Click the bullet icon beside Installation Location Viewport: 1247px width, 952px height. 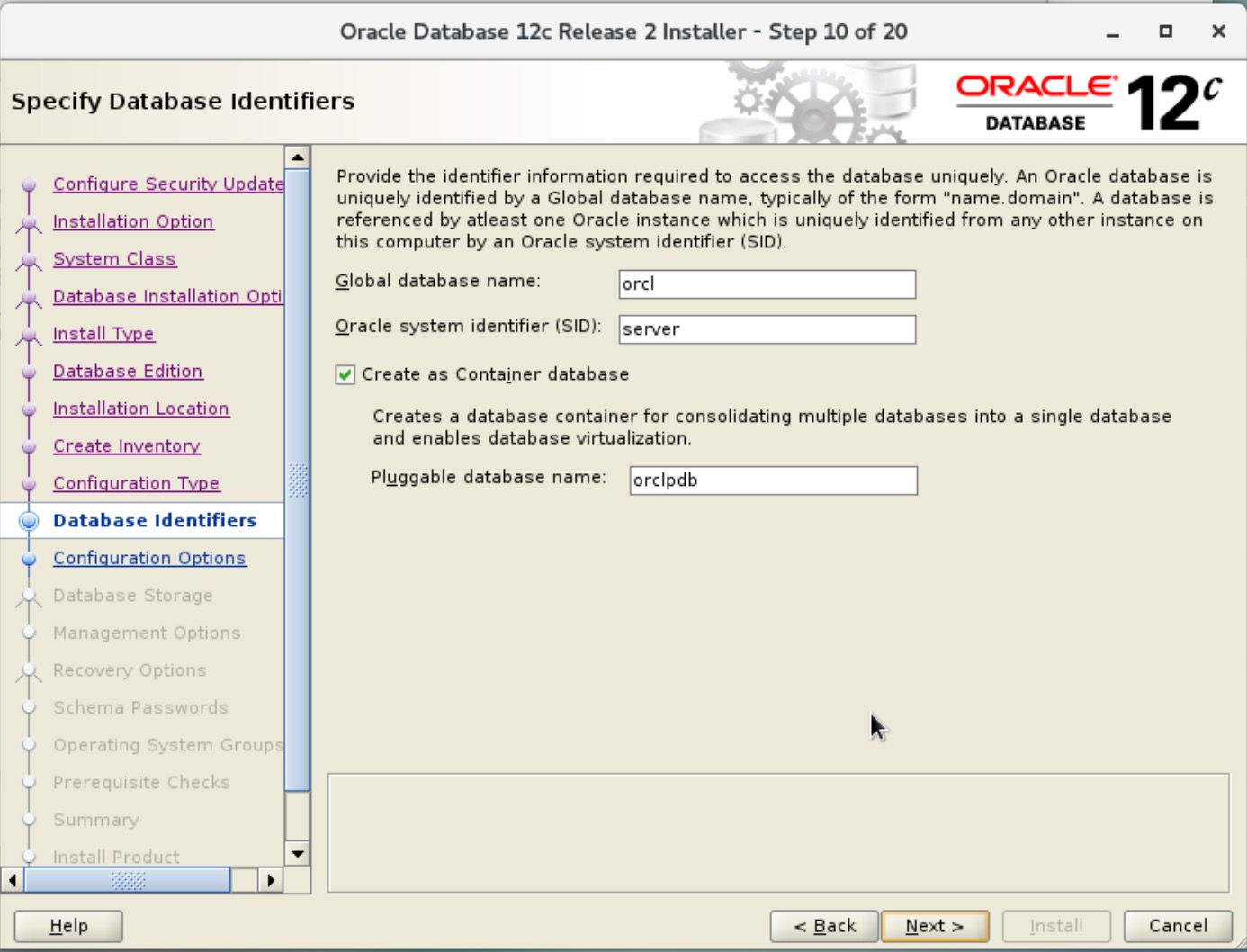[29, 409]
